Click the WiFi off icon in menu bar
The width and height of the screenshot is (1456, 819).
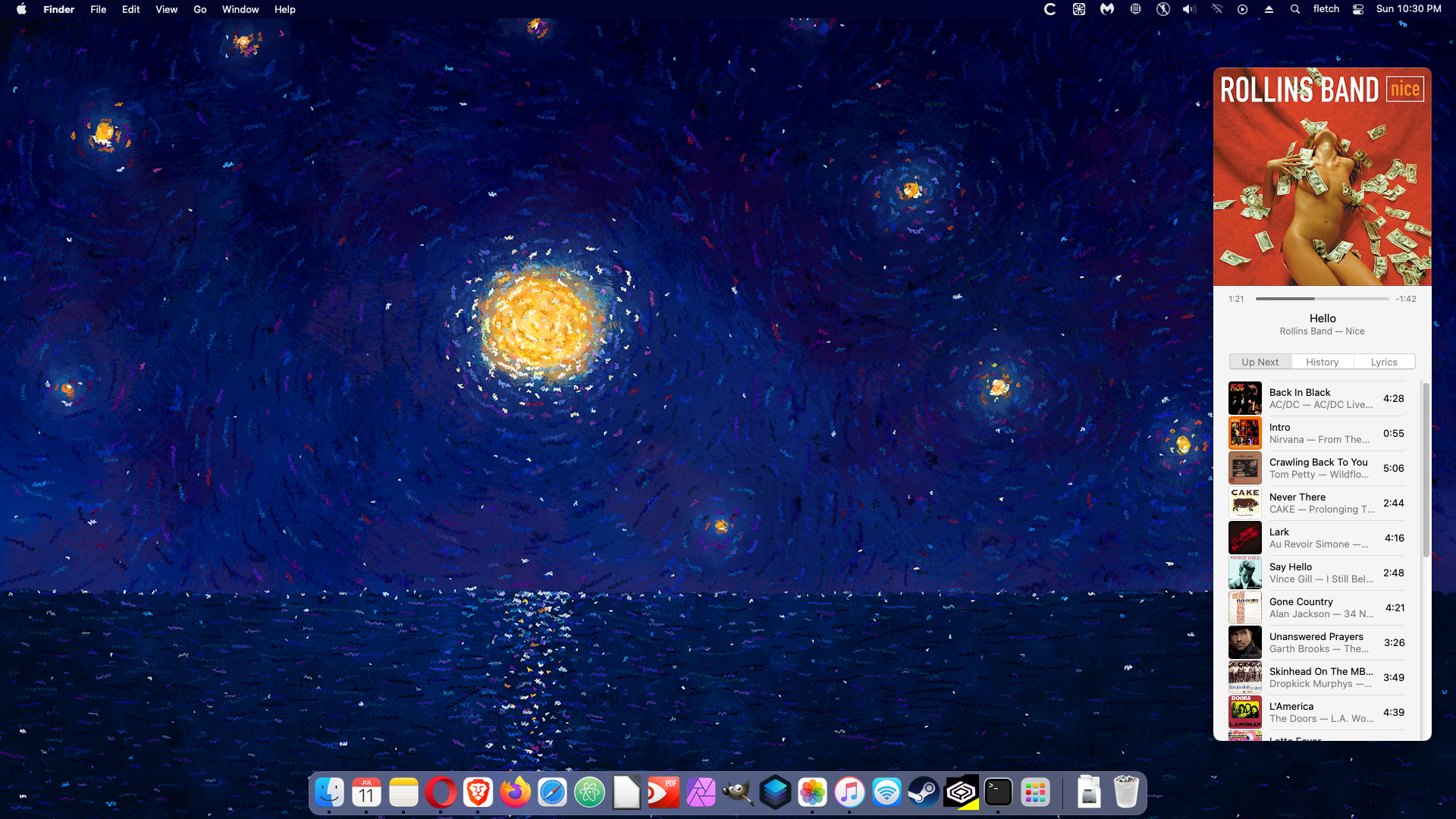click(x=1217, y=9)
